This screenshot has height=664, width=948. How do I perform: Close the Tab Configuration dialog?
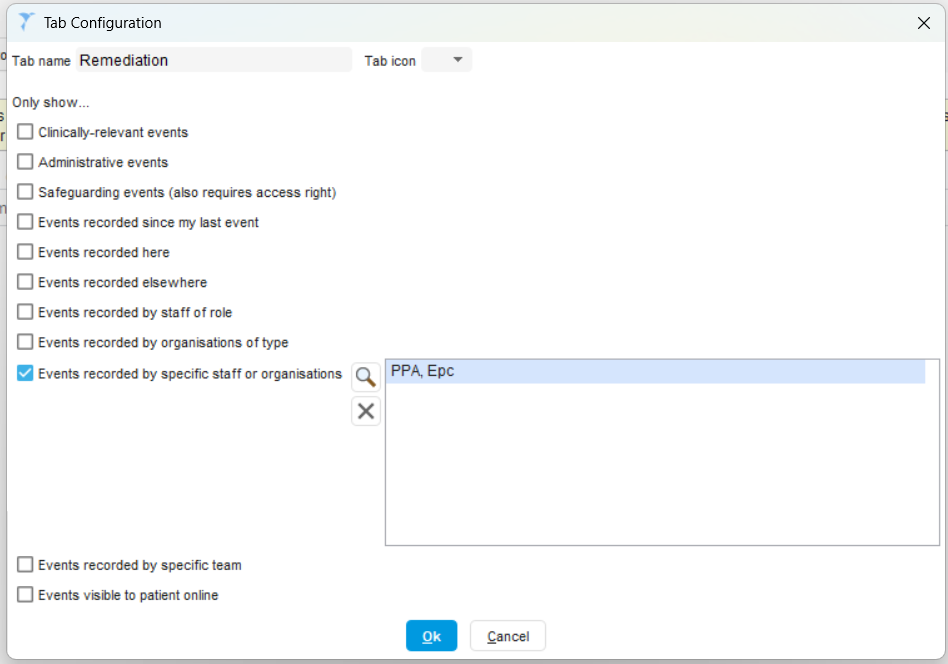click(x=923, y=23)
